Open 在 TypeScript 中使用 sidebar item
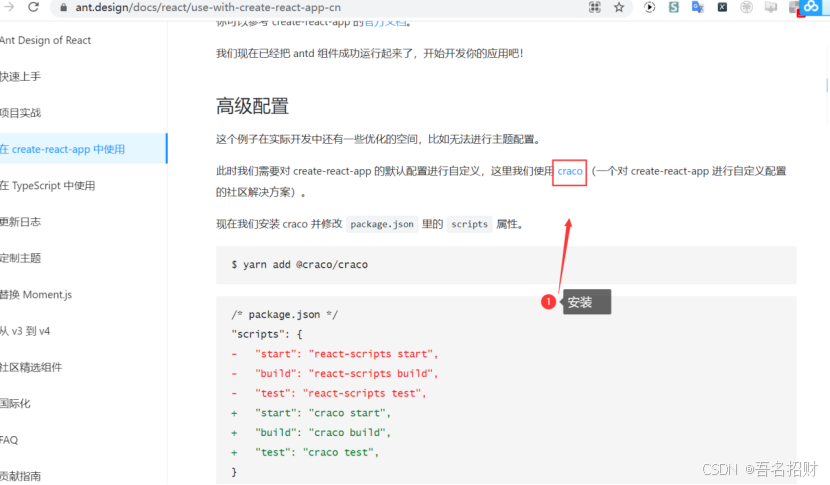Viewport: 830px width, 485px height. coord(48,186)
